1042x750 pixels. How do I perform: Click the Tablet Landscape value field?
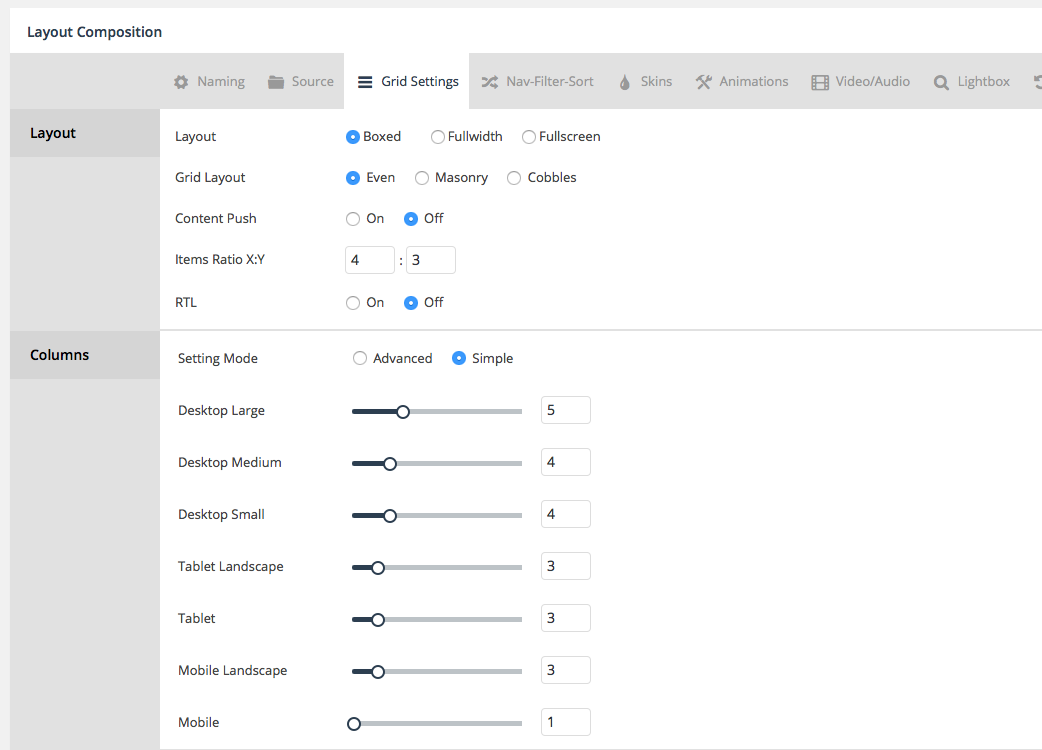[566, 566]
